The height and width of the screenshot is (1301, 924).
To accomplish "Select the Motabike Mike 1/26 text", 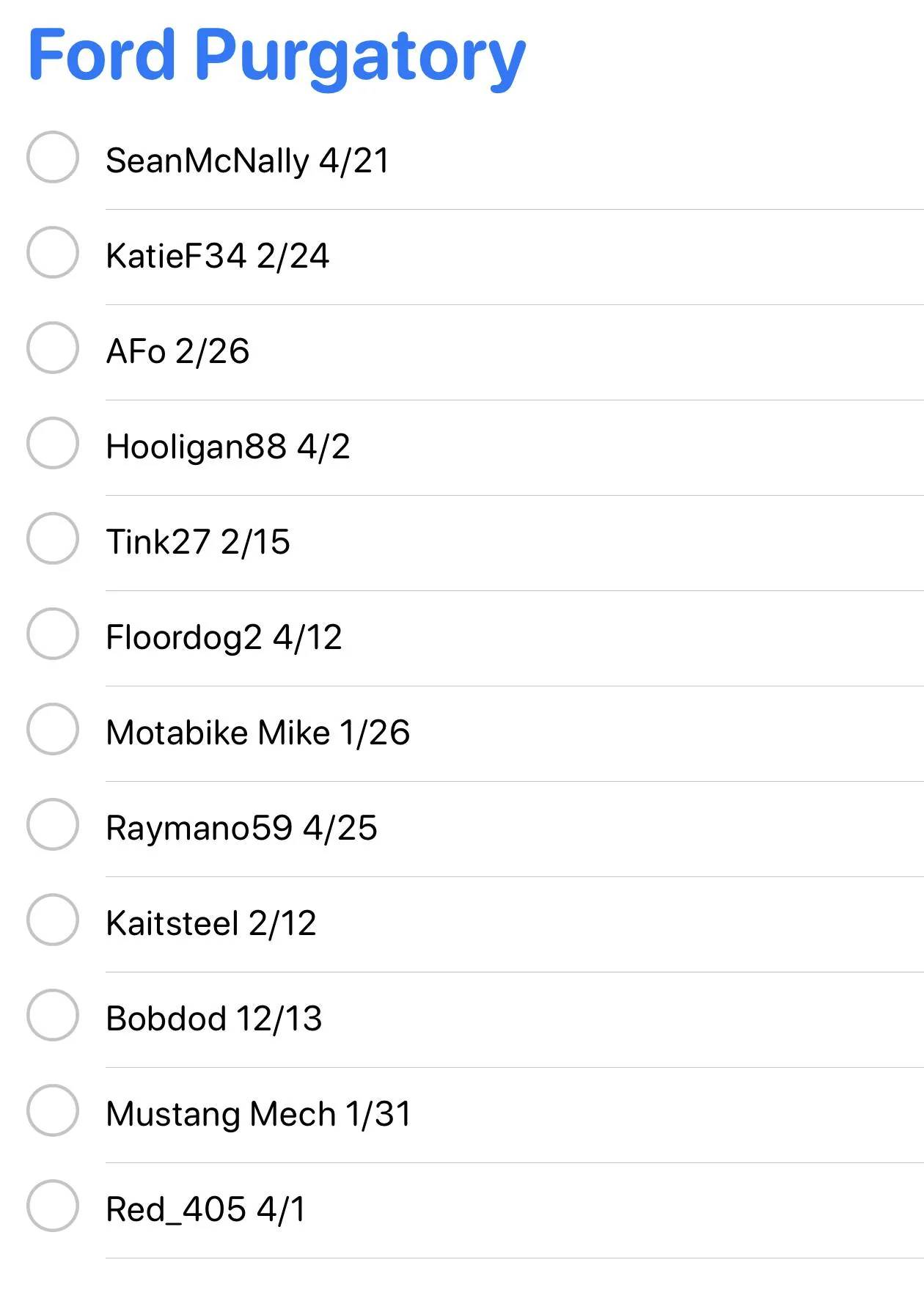I will pyautogui.click(x=257, y=733).
